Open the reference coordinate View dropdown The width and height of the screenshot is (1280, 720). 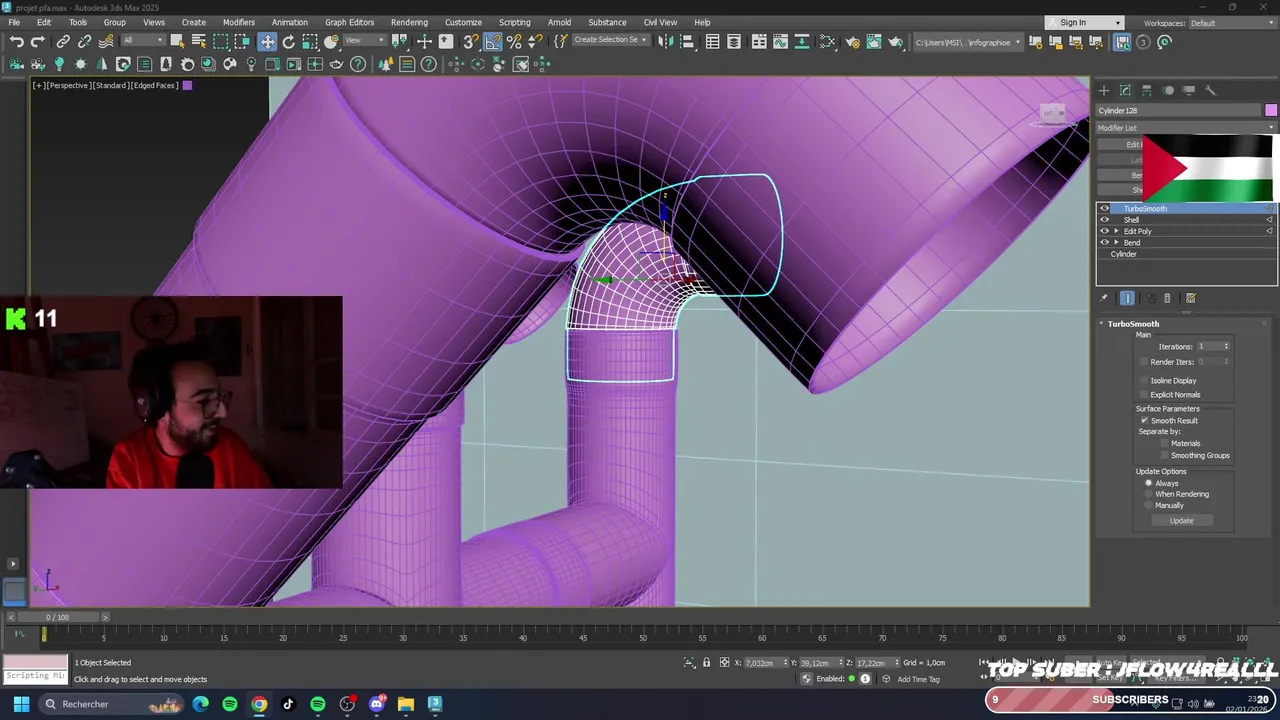[x=365, y=41]
